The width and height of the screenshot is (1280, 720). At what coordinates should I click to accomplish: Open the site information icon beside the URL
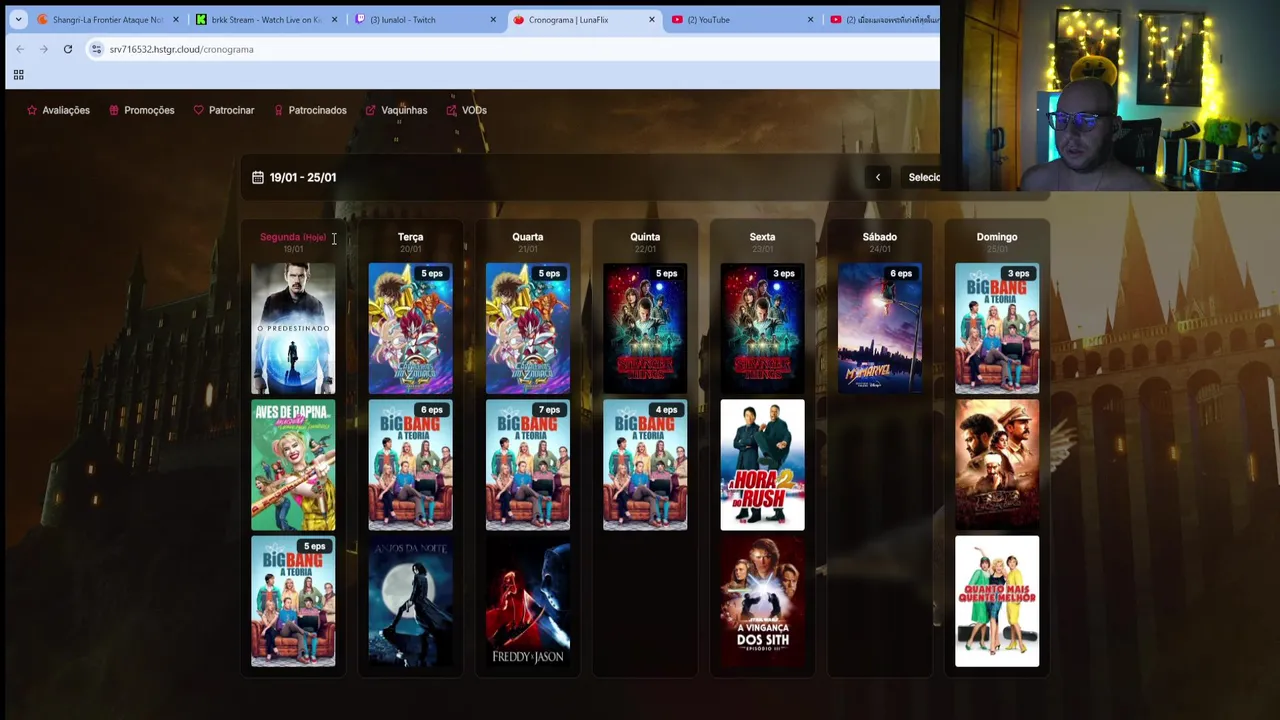coord(96,49)
